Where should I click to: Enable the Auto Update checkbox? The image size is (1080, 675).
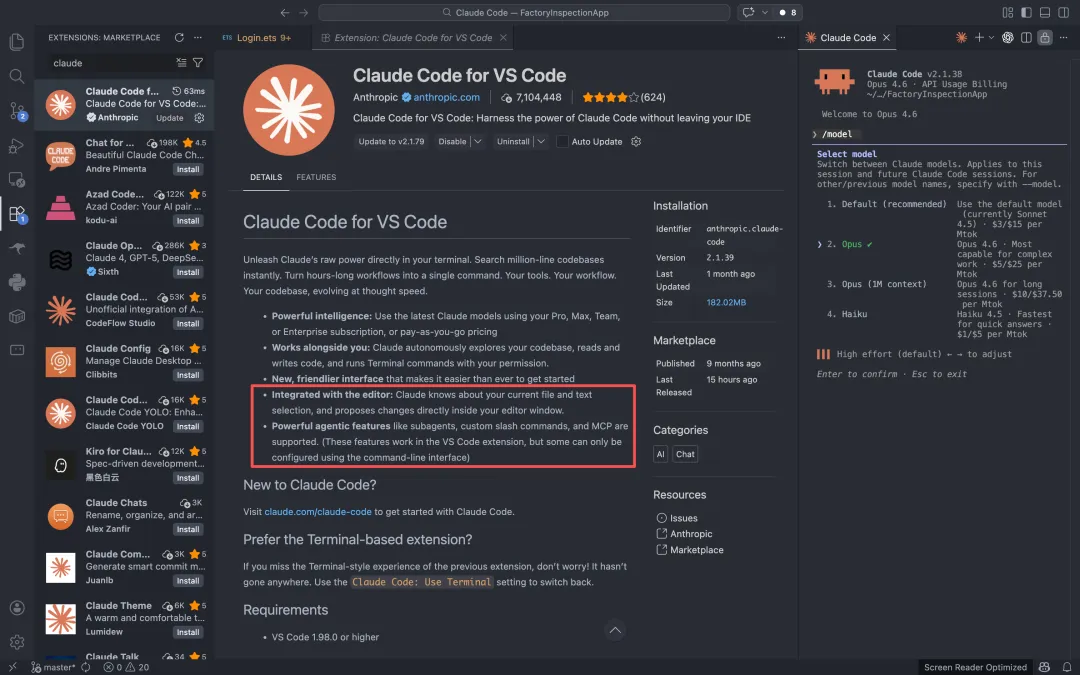point(562,142)
